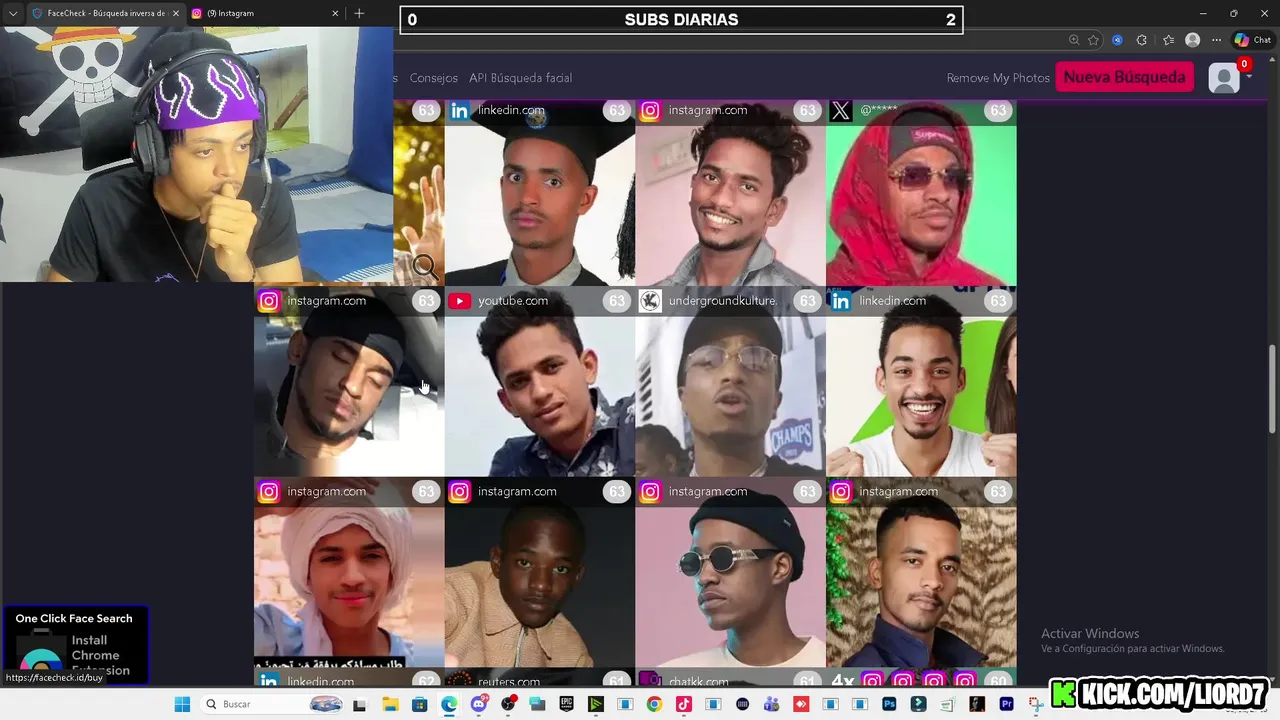Open File Explorer from the taskbar
Viewport: 1280px width, 720px height.
(x=390, y=704)
